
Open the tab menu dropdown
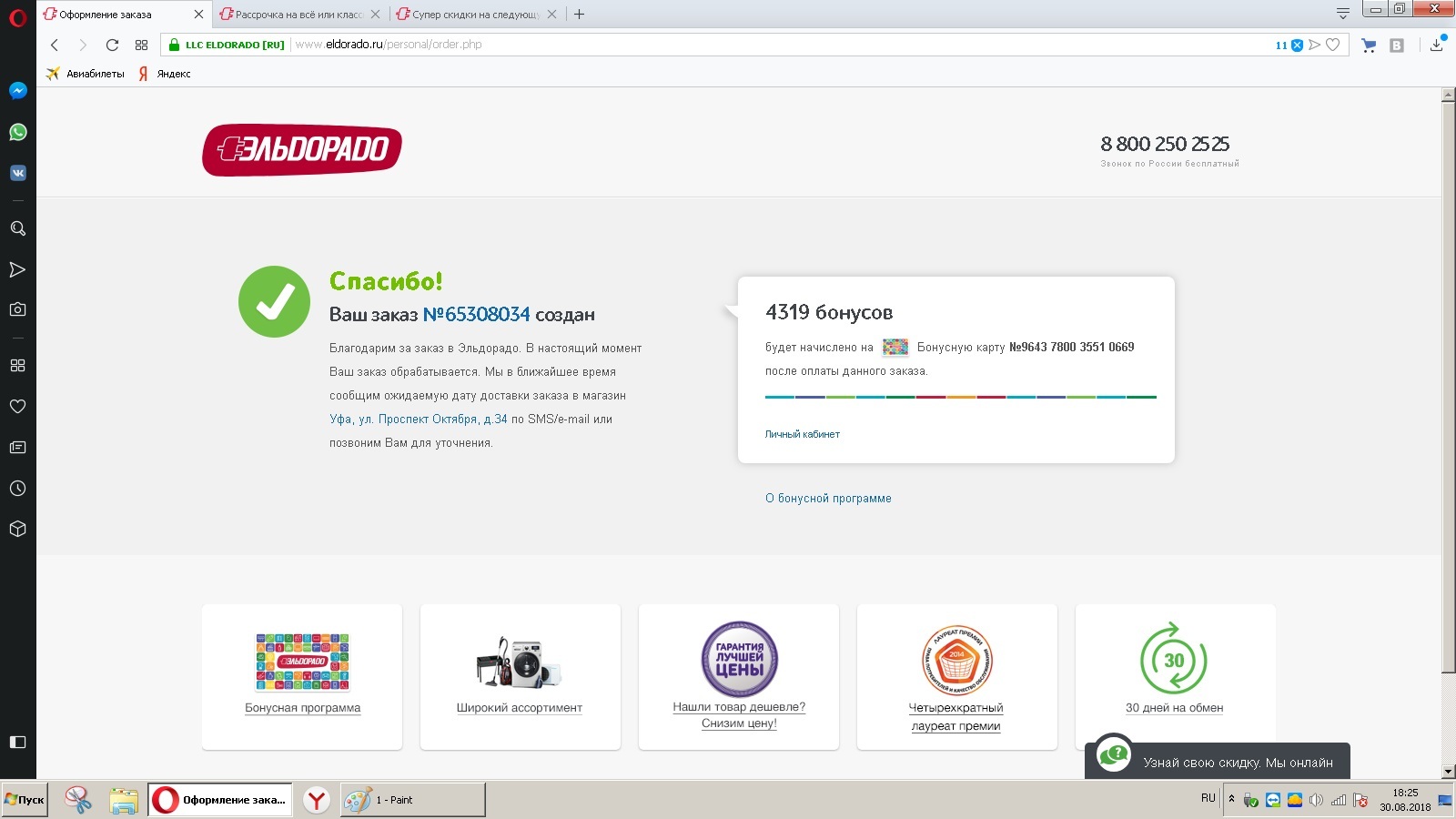click(1342, 14)
